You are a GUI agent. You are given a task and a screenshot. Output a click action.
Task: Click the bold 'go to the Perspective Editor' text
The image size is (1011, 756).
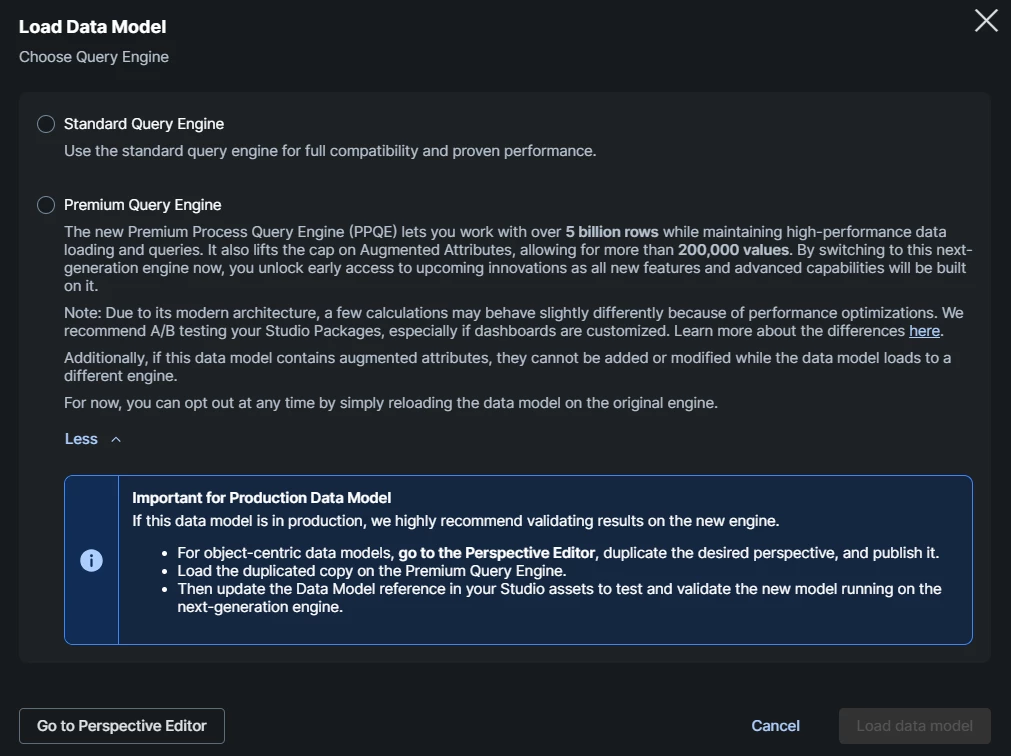click(497, 553)
